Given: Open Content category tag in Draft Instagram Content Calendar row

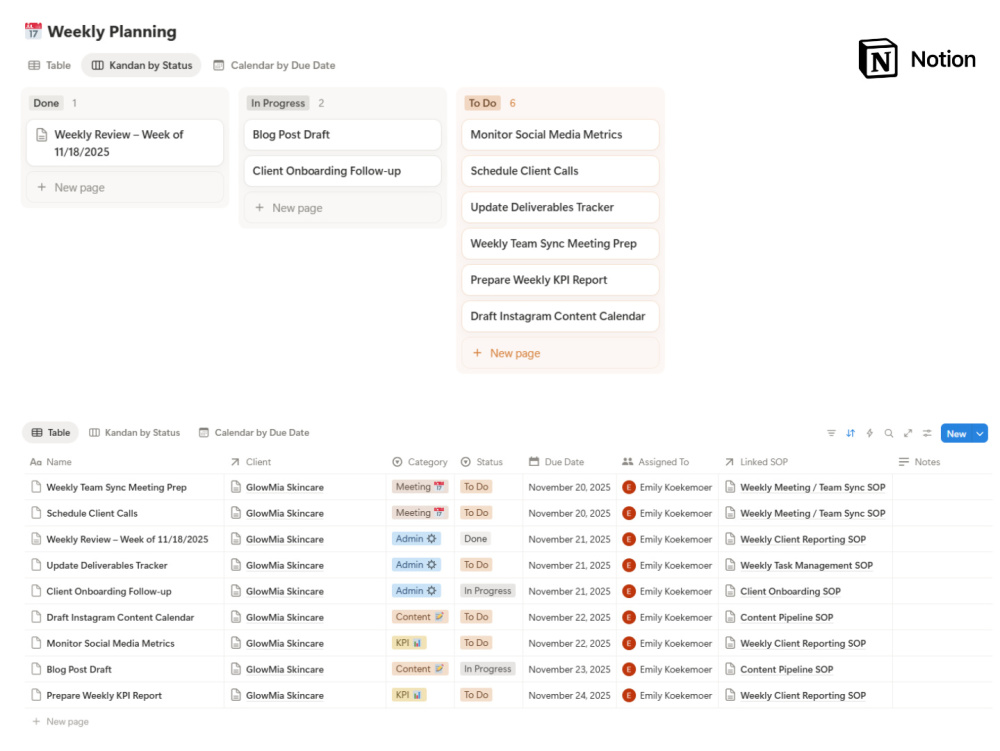Looking at the screenshot, I should (x=420, y=616).
